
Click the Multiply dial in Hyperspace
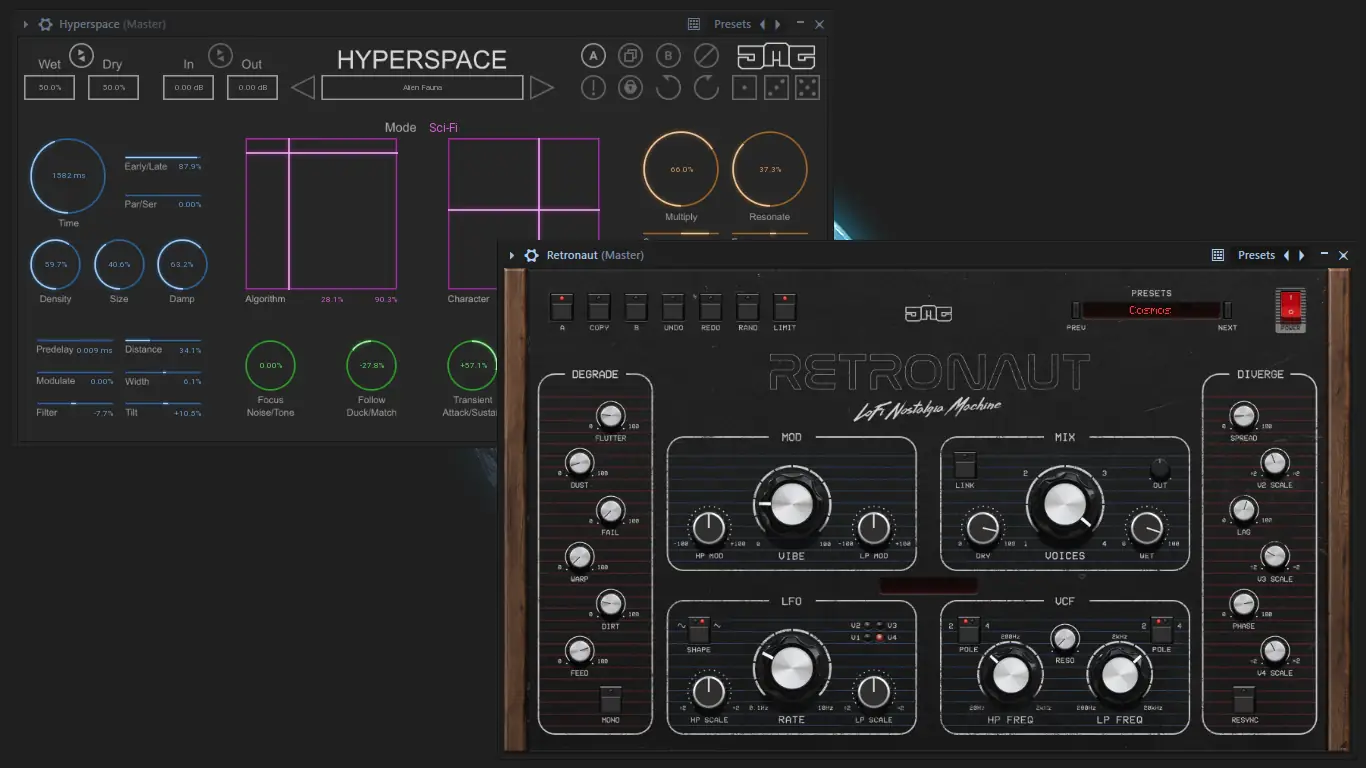(681, 169)
